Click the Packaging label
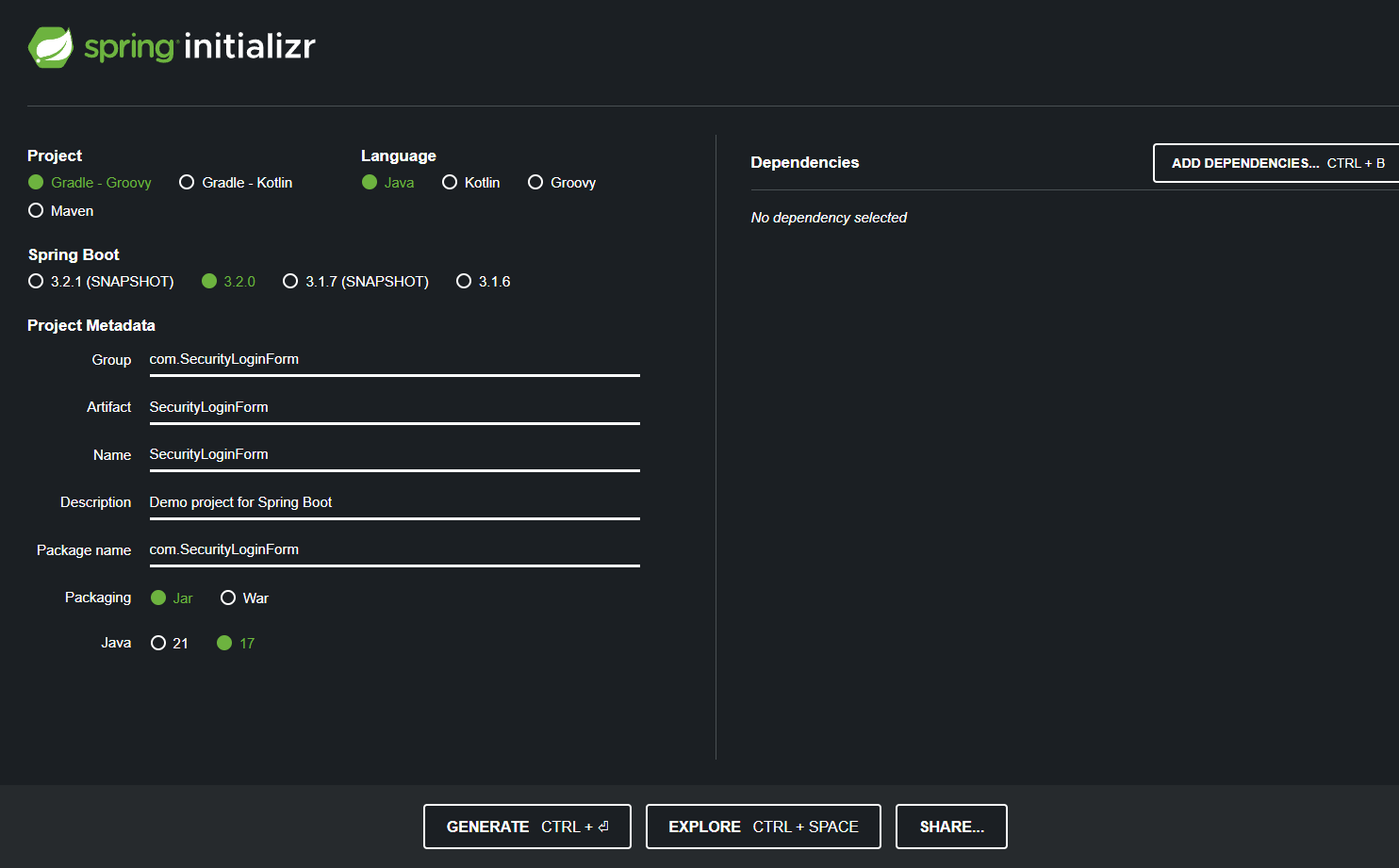1399x868 pixels. pyautogui.click(x=98, y=598)
